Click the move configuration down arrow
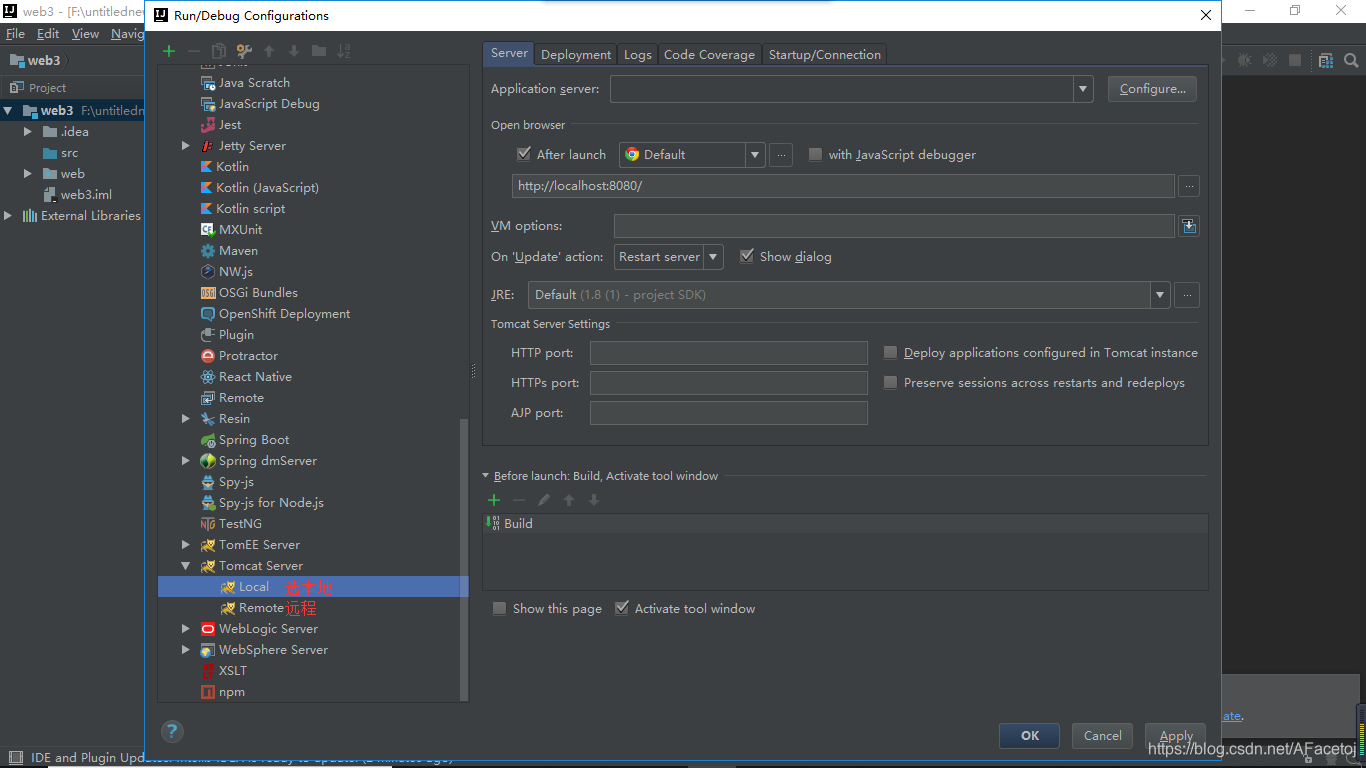The width and height of the screenshot is (1366, 768). [294, 51]
